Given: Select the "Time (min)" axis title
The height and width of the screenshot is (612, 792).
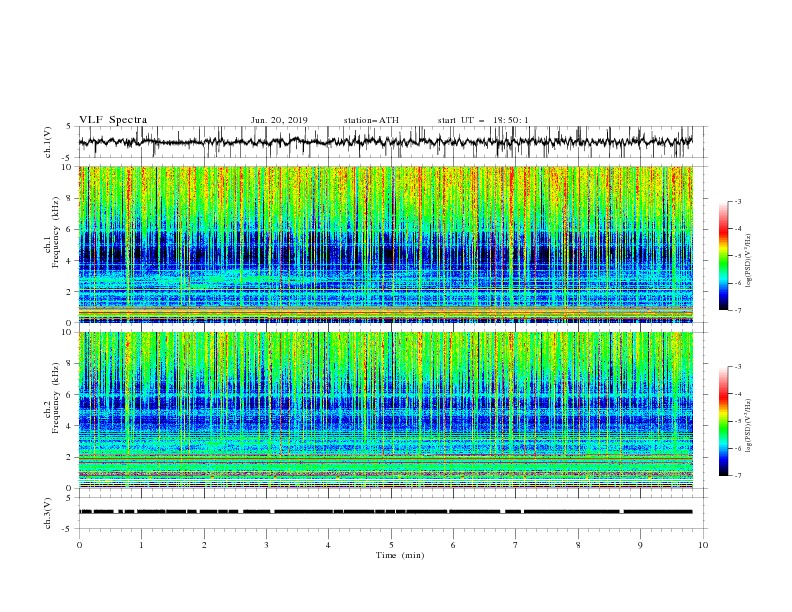Looking at the screenshot, I should (400, 555).
